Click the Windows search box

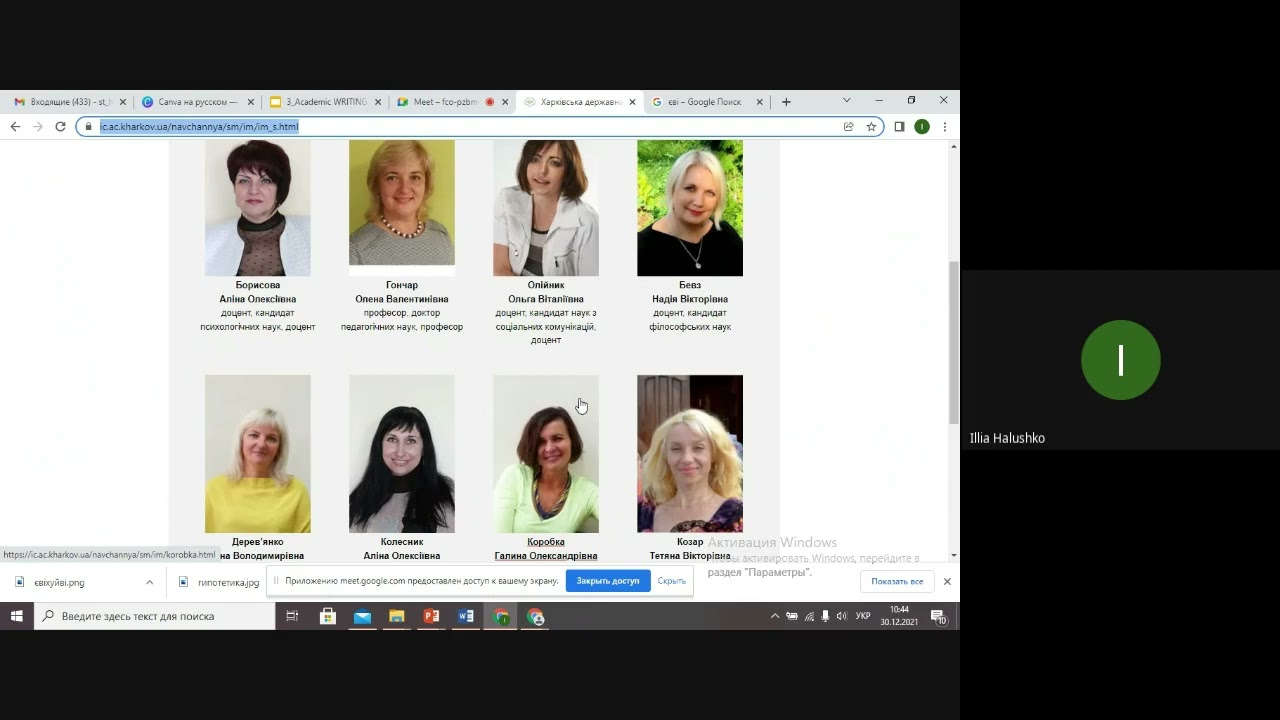(x=155, y=616)
